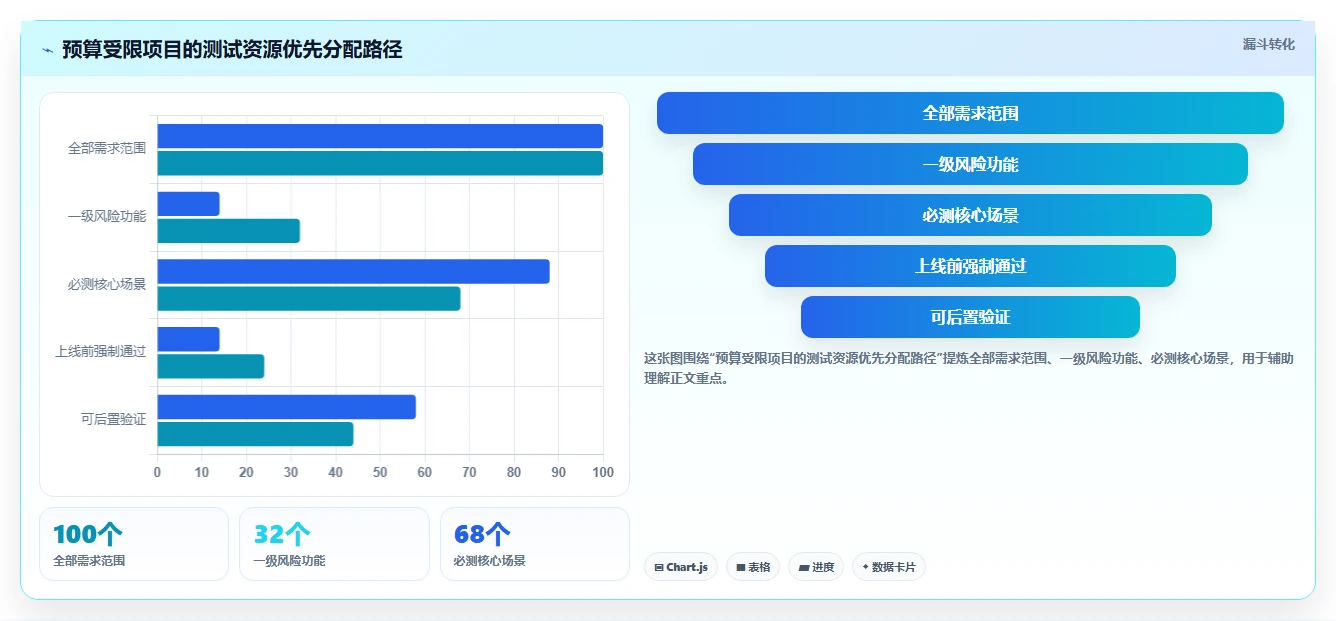
Task: Select the 上线前强制通过 funnel stage
Action: pos(970,266)
